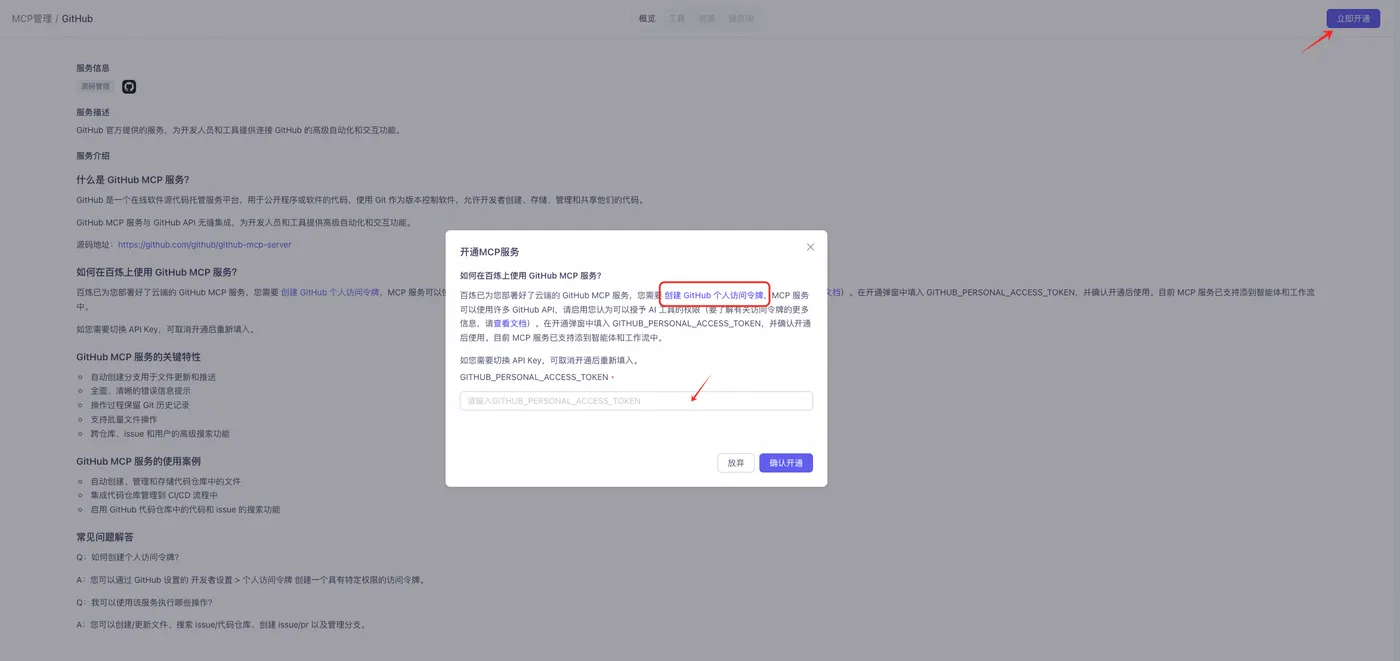The height and width of the screenshot is (661, 1400).
Task: Switch to the 资源 tab
Action: [x=707, y=19]
